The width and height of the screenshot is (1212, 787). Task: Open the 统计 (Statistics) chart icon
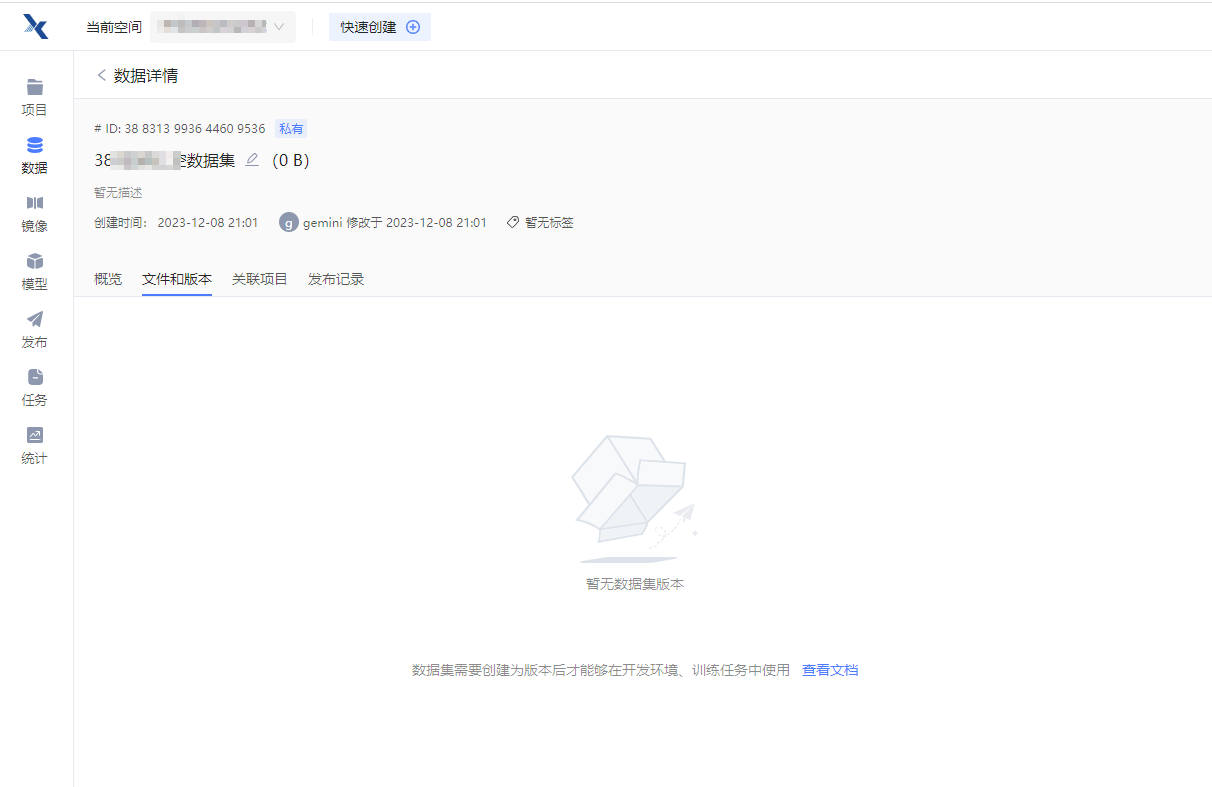tap(35, 436)
